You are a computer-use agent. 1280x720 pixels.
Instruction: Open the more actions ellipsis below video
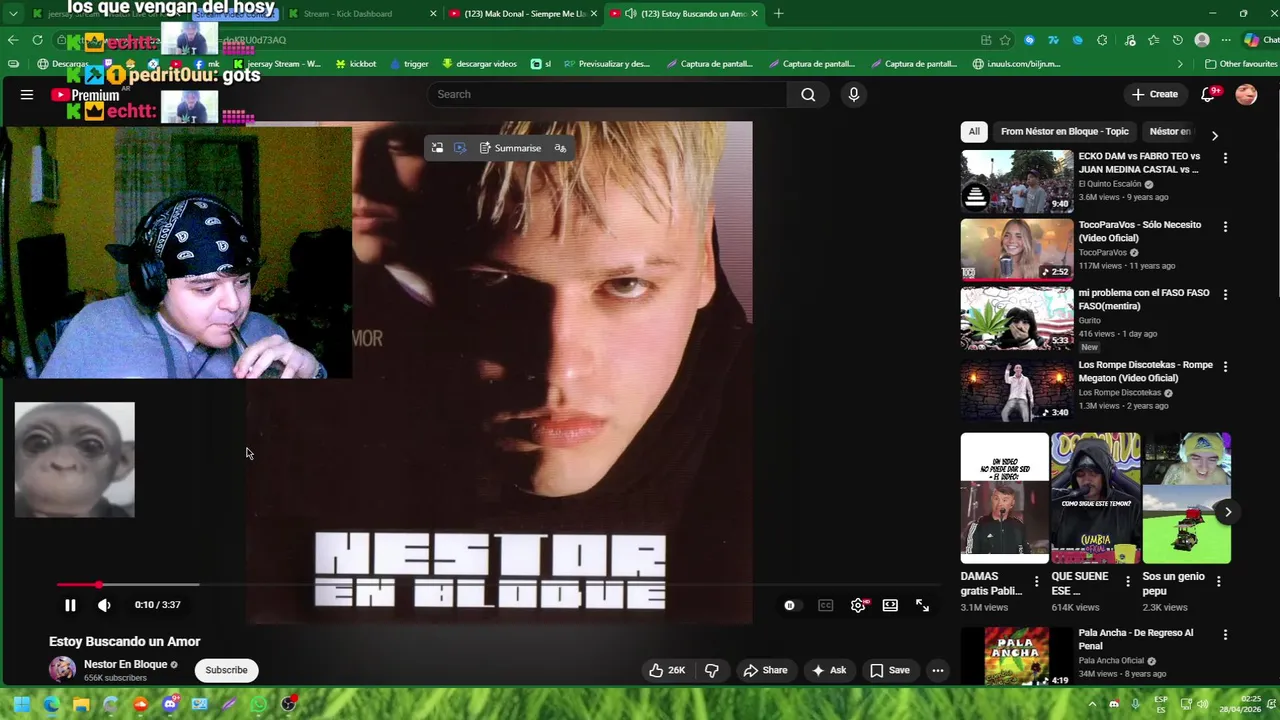(x=937, y=670)
